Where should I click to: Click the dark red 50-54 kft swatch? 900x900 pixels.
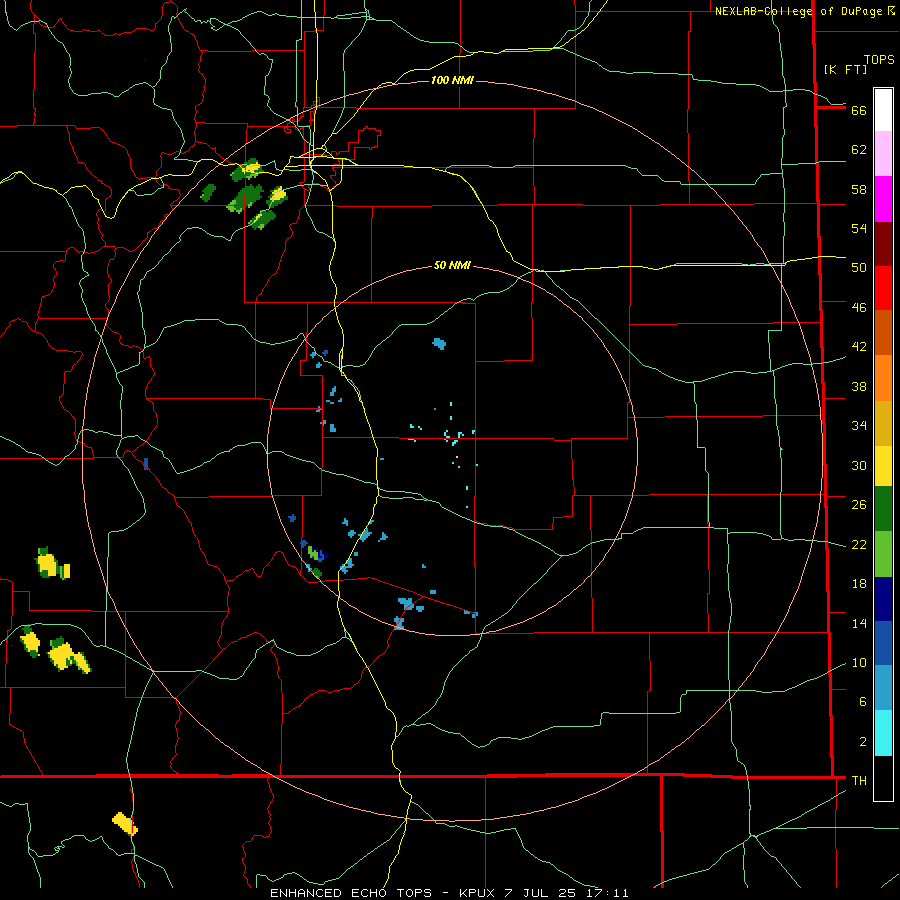(883, 244)
